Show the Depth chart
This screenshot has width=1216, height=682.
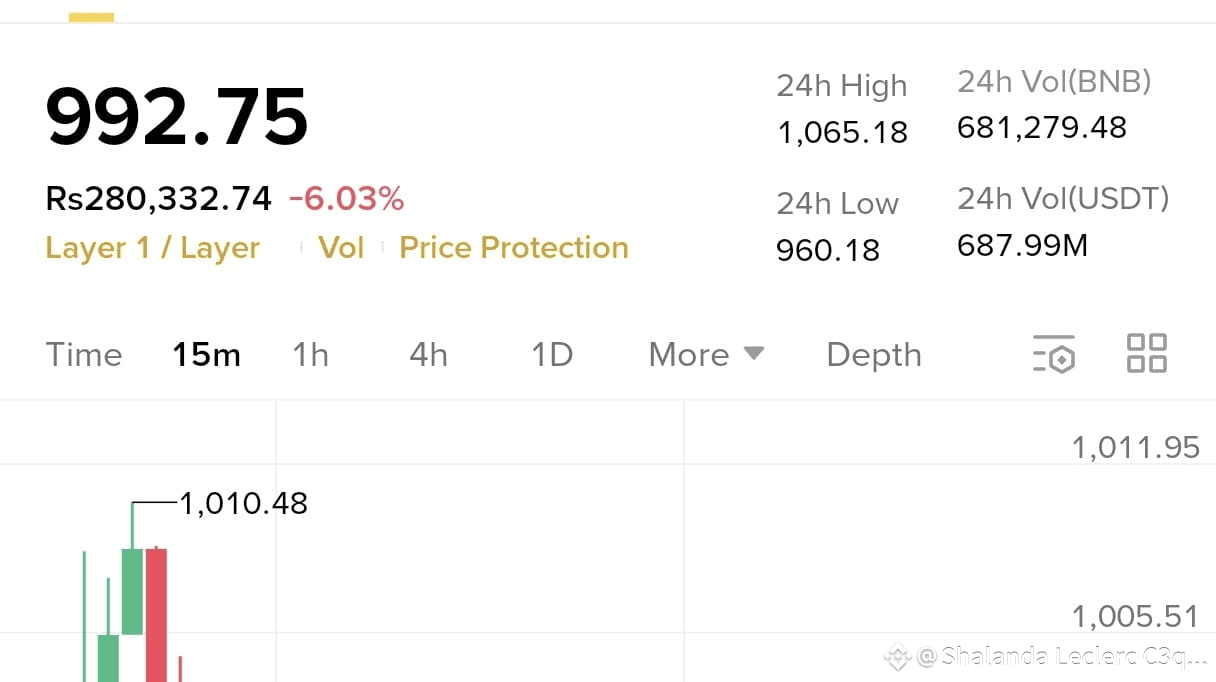[x=874, y=355]
